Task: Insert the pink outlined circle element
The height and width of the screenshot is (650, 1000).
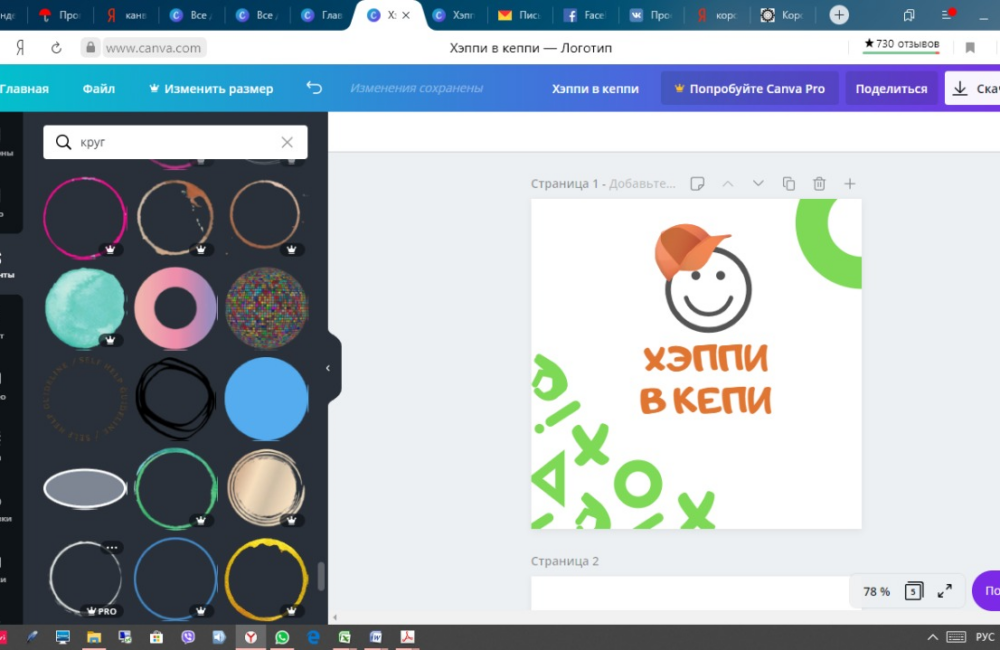Action: tap(85, 218)
